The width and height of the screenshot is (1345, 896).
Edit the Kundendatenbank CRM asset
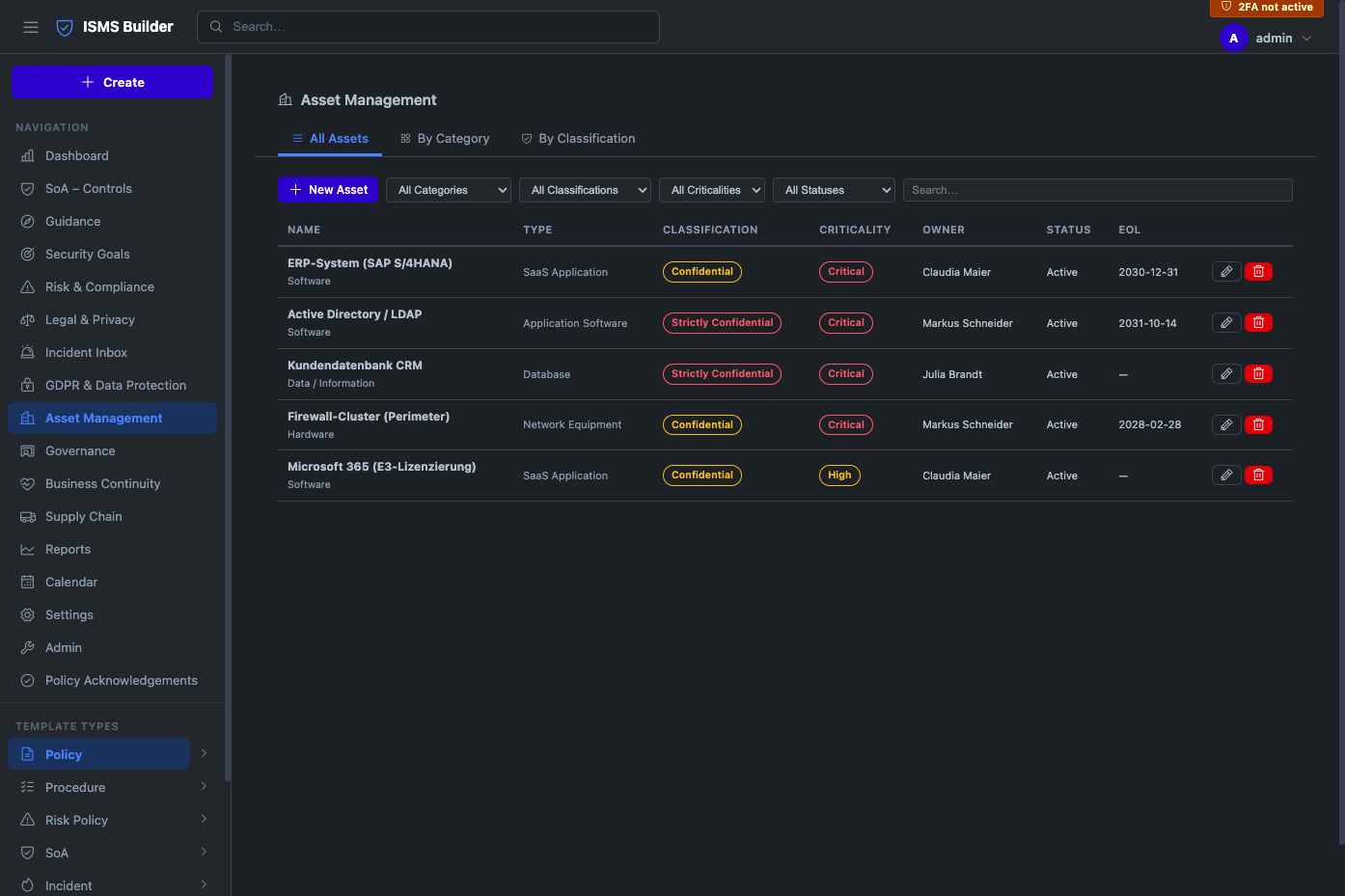pyautogui.click(x=1226, y=374)
